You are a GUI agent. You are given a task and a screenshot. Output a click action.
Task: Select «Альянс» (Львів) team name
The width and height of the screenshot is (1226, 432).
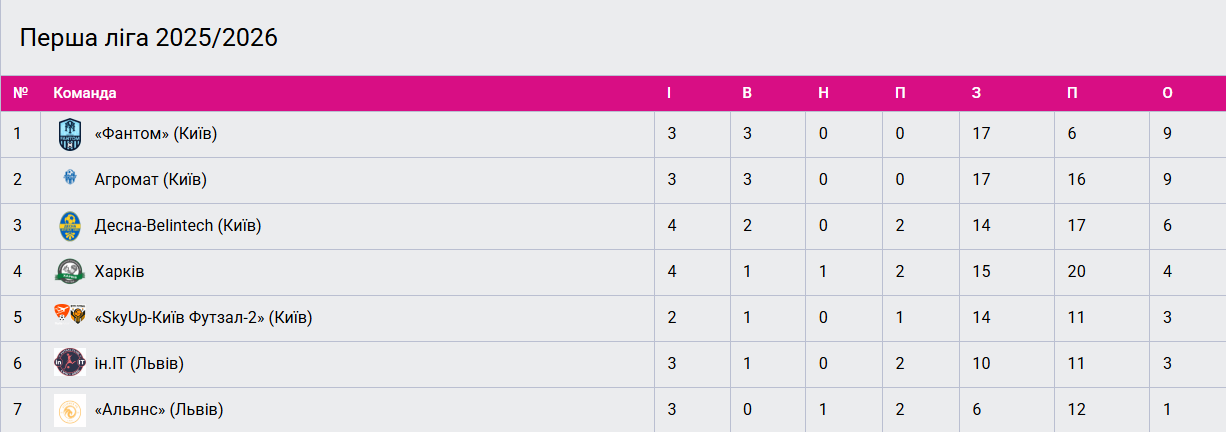(158, 410)
